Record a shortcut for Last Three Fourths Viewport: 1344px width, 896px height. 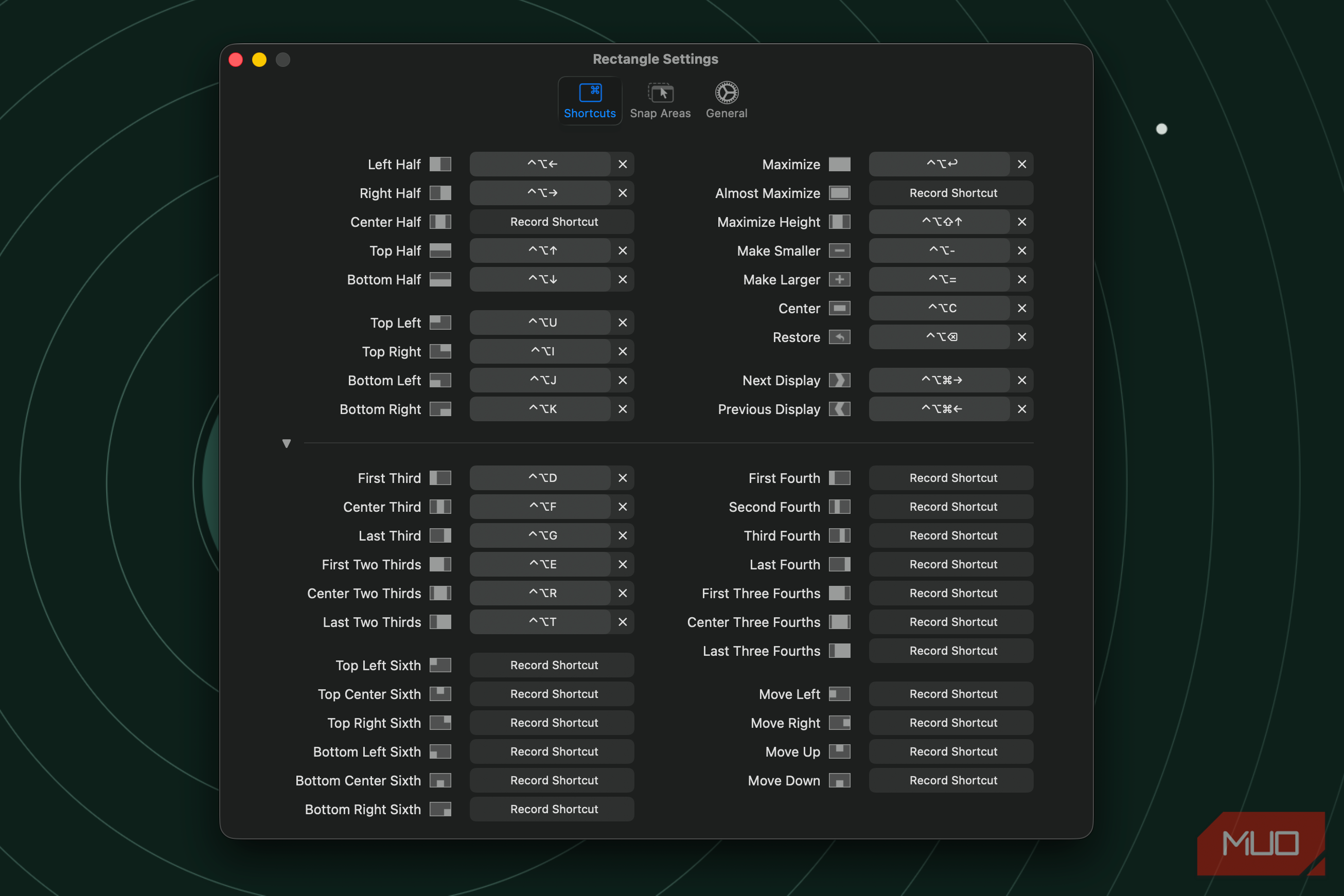coord(951,651)
